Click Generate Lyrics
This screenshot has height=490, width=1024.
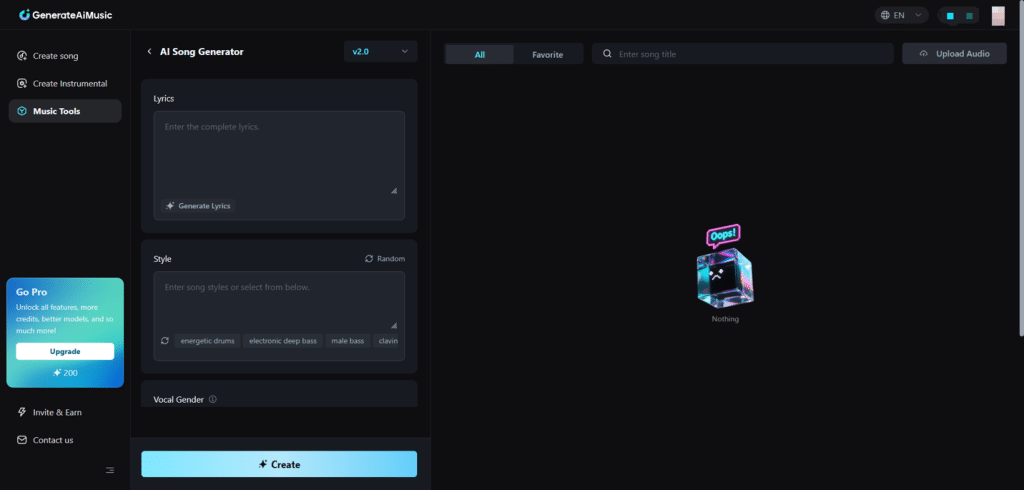point(198,206)
